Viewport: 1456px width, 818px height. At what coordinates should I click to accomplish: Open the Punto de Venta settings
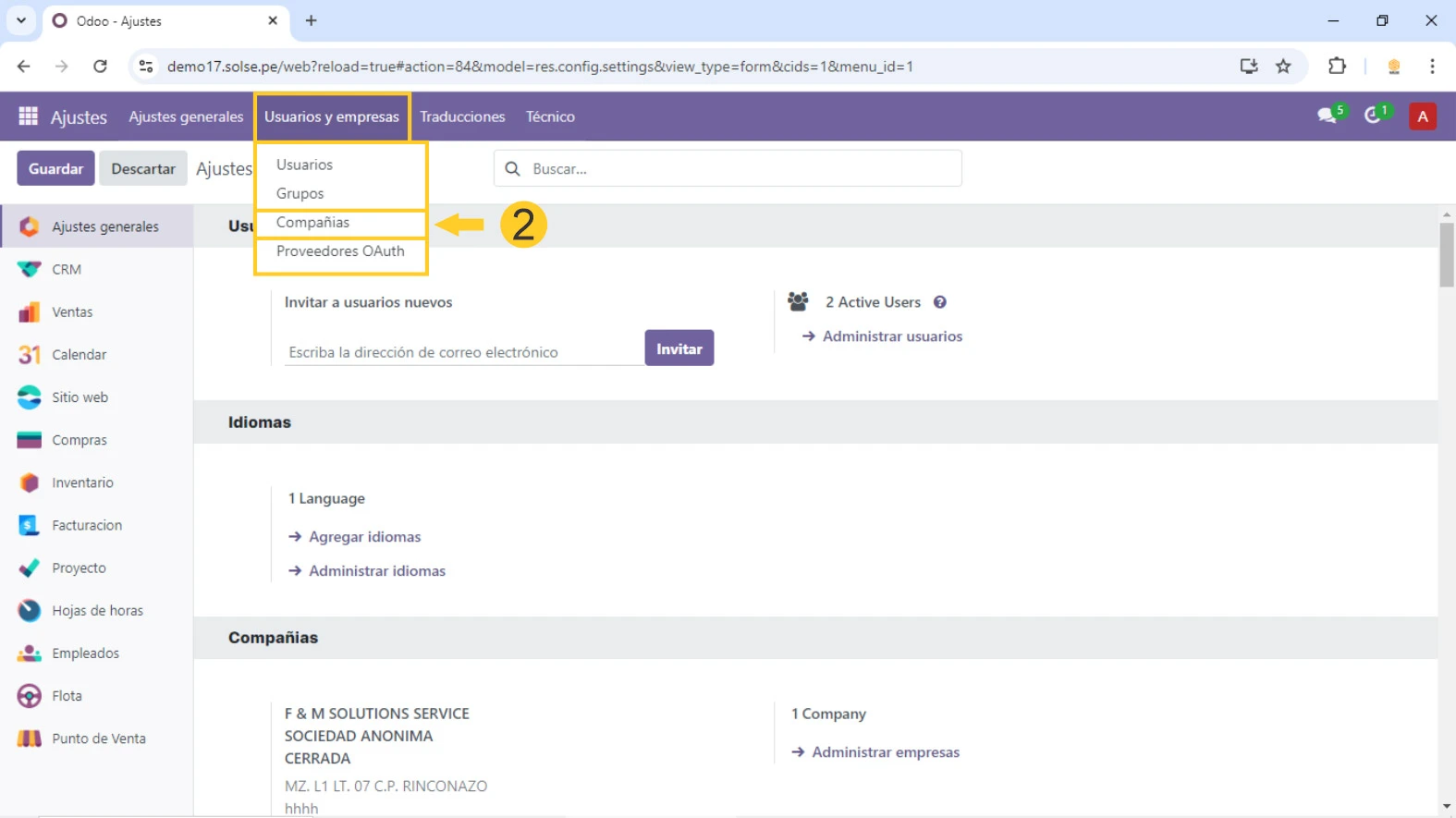point(98,739)
